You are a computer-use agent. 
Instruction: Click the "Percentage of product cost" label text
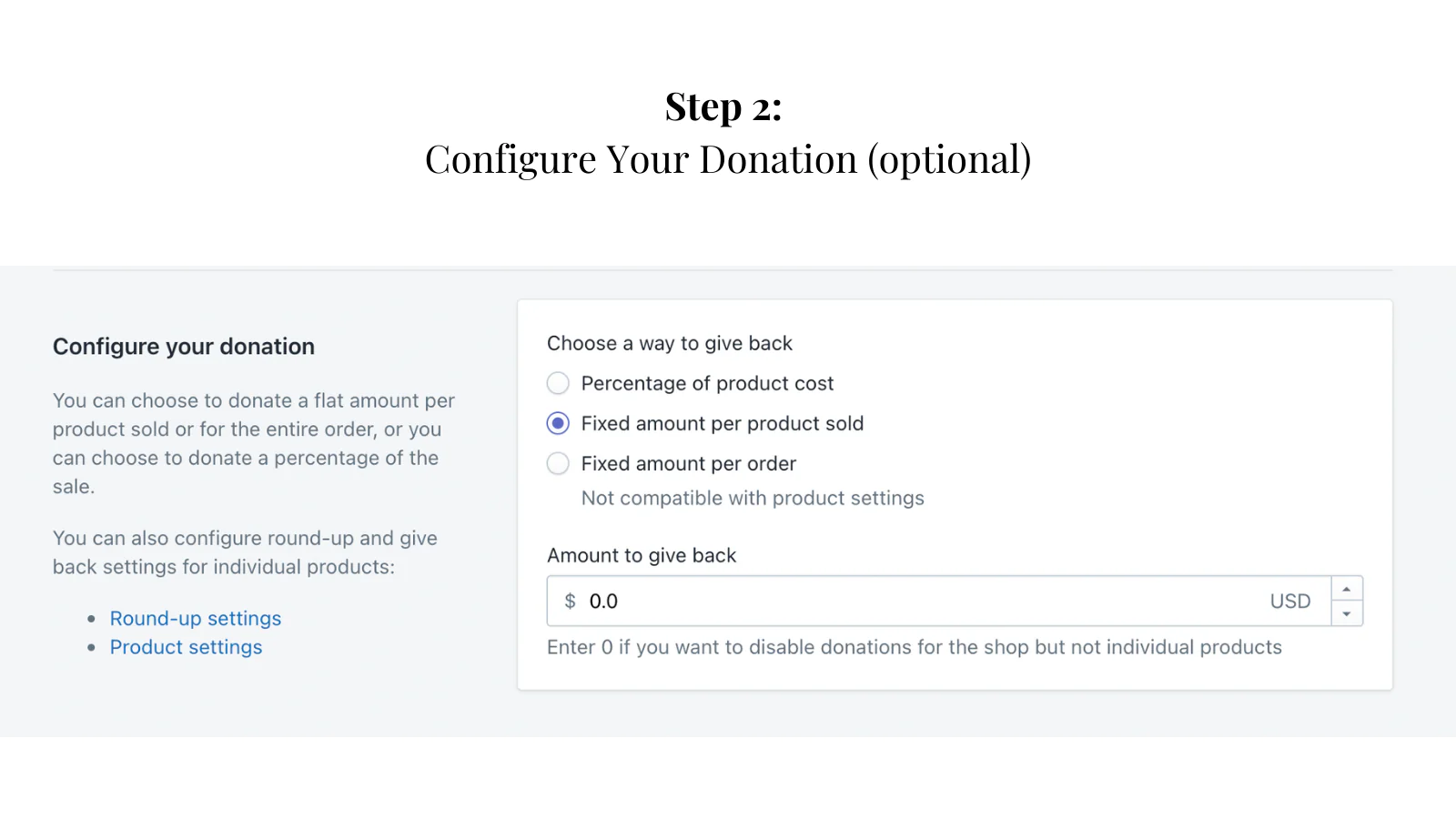pyautogui.click(x=707, y=383)
